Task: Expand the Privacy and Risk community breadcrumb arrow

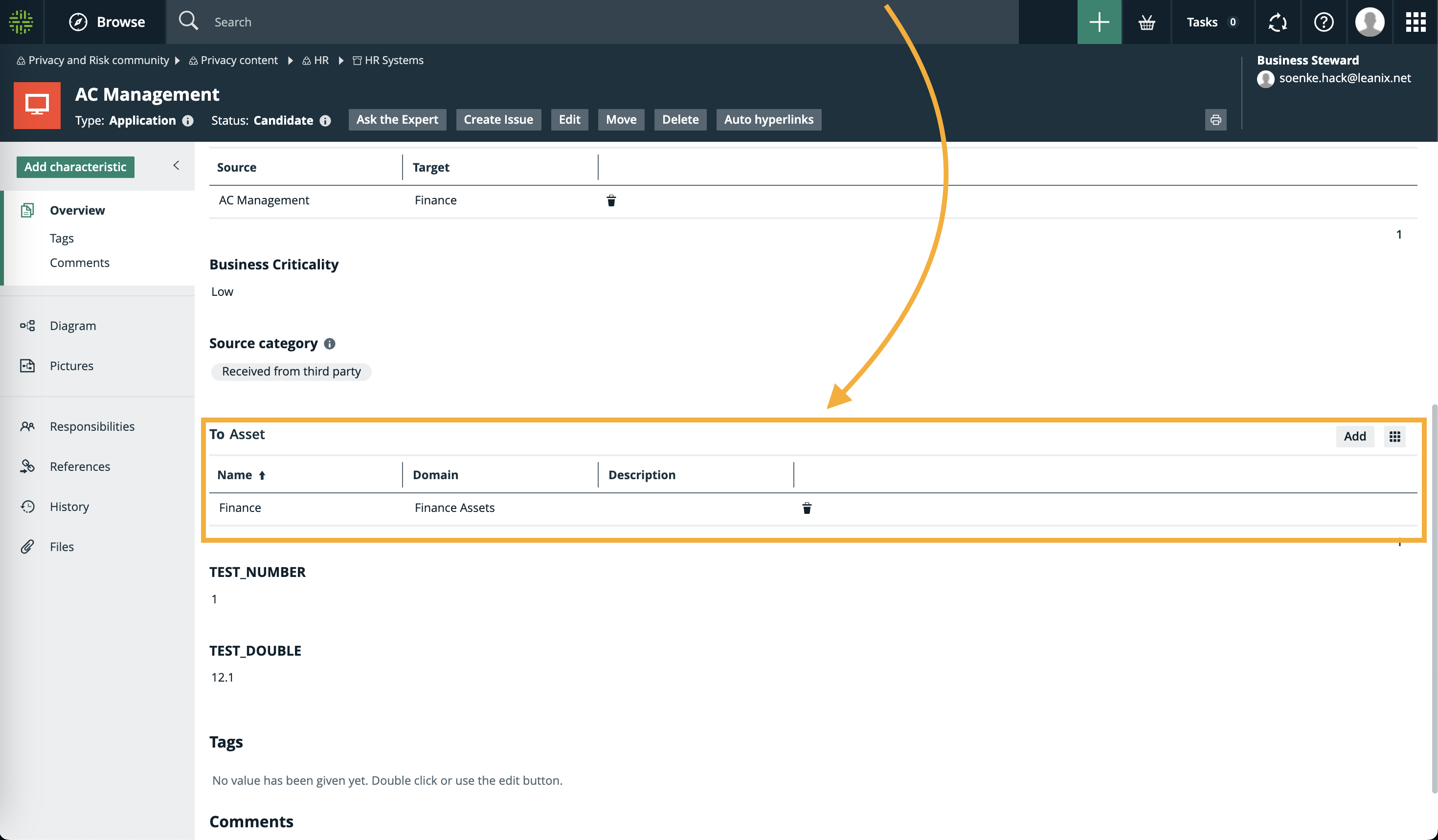Action: (x=178, y=61)
